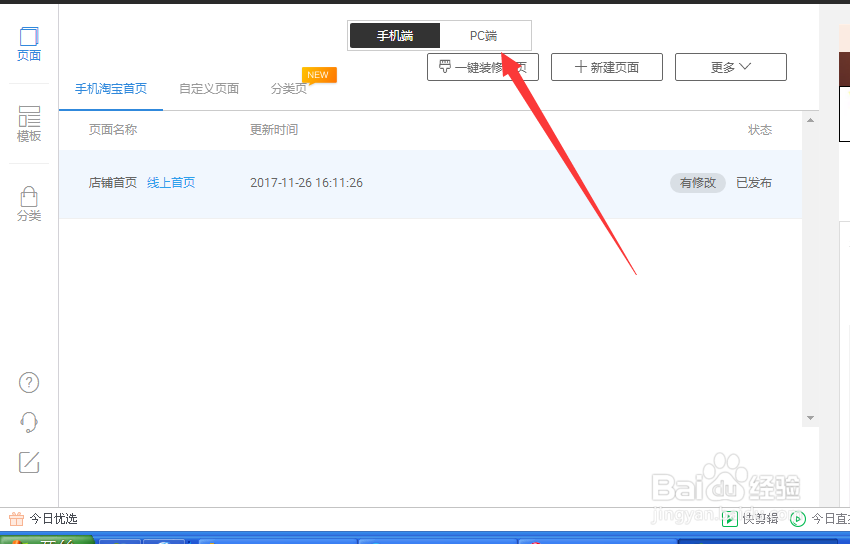Click the update time 2017-11-26 16:11:26
Image resolution: width=850 pixels, height=544 pixels.
[x=306, y=183]
